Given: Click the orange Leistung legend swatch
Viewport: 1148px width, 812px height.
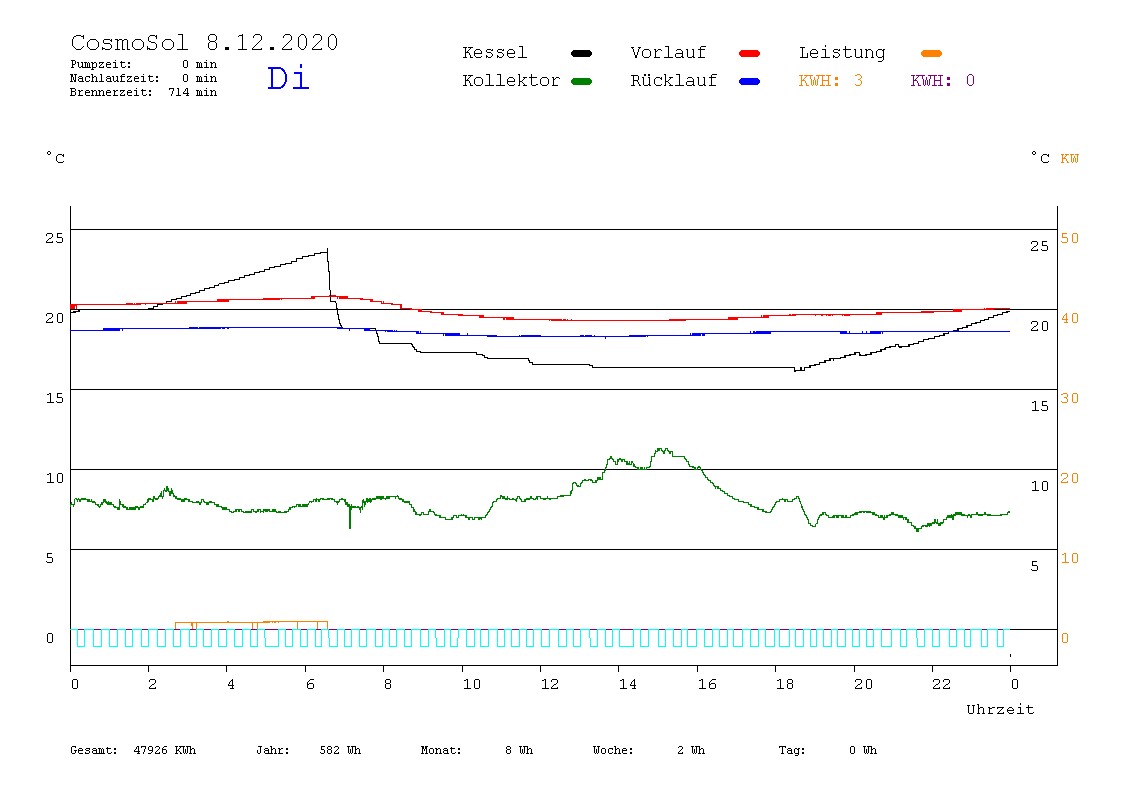Looking at the screenshot, I should 931,53.
